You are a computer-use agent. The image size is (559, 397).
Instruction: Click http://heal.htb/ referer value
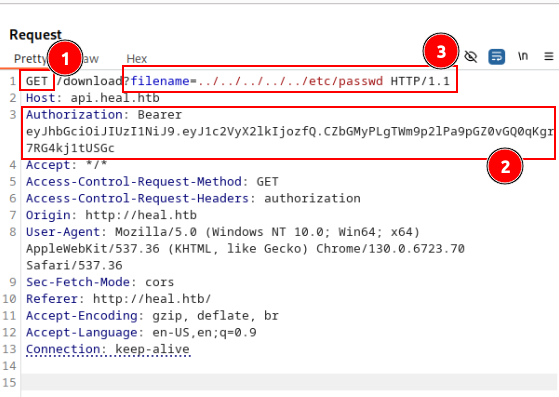pyautogui.click(x=152, y=299)
